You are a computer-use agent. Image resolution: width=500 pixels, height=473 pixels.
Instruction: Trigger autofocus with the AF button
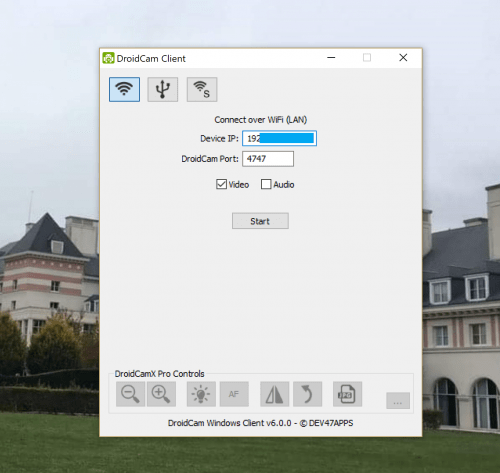(234, 394)
